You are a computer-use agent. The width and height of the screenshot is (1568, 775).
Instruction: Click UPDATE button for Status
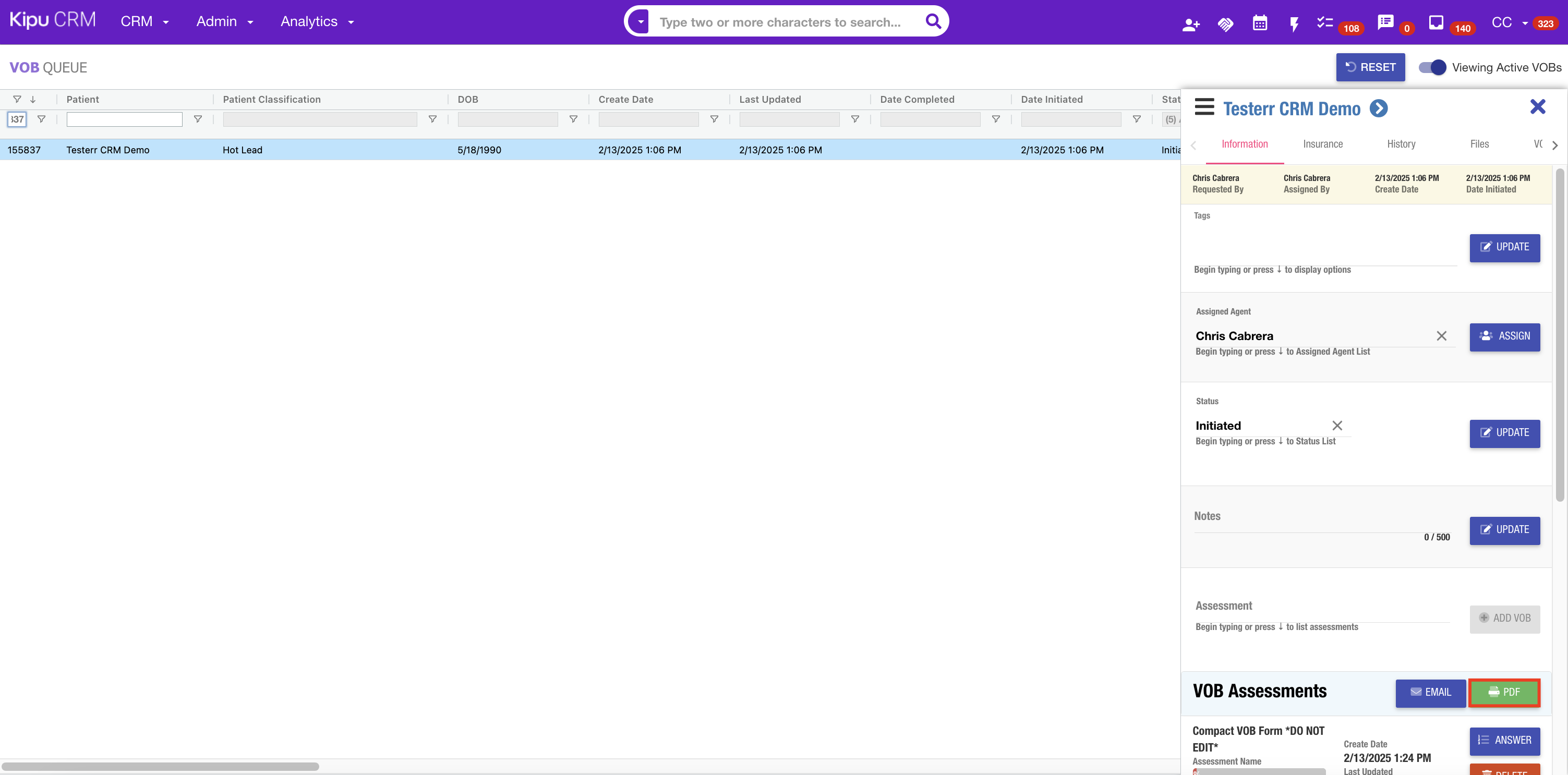point(1504,433)
